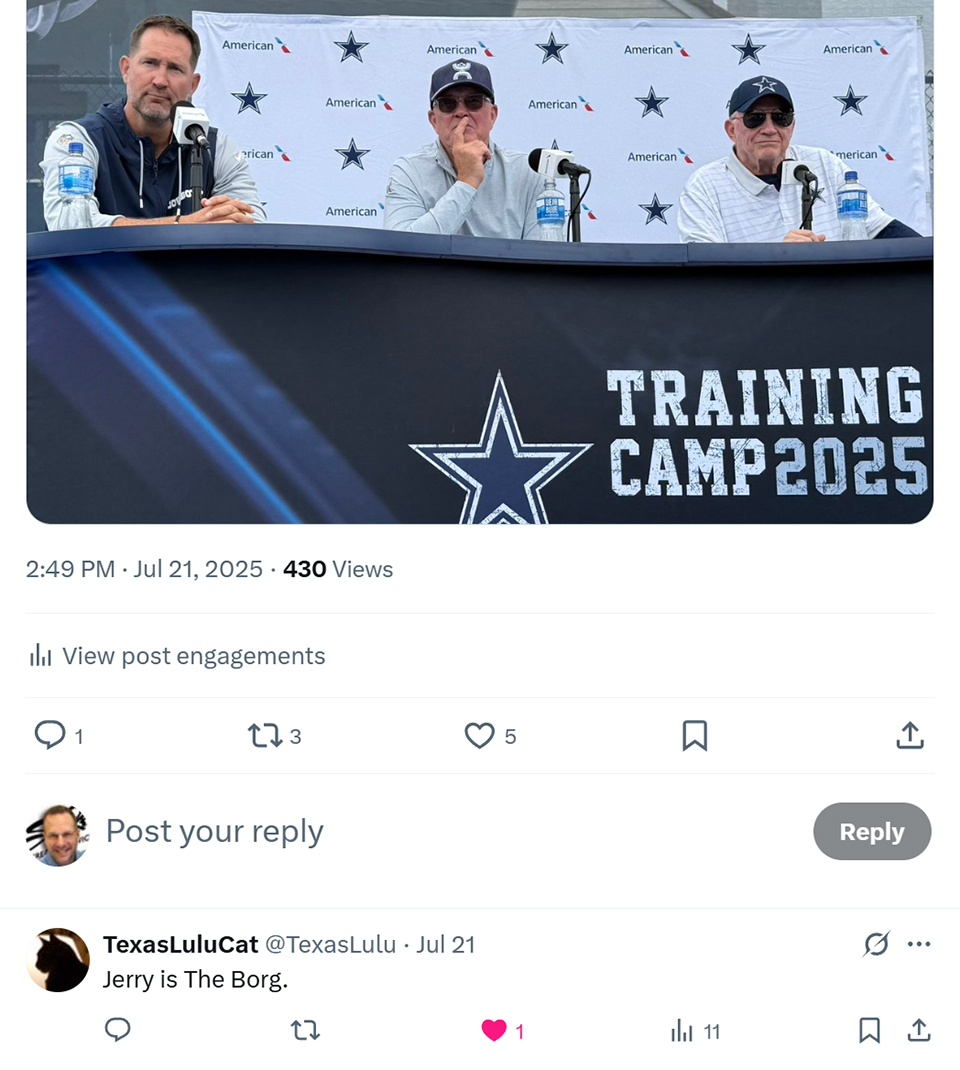Repost the main post
960x1070 pixels.
264,736
